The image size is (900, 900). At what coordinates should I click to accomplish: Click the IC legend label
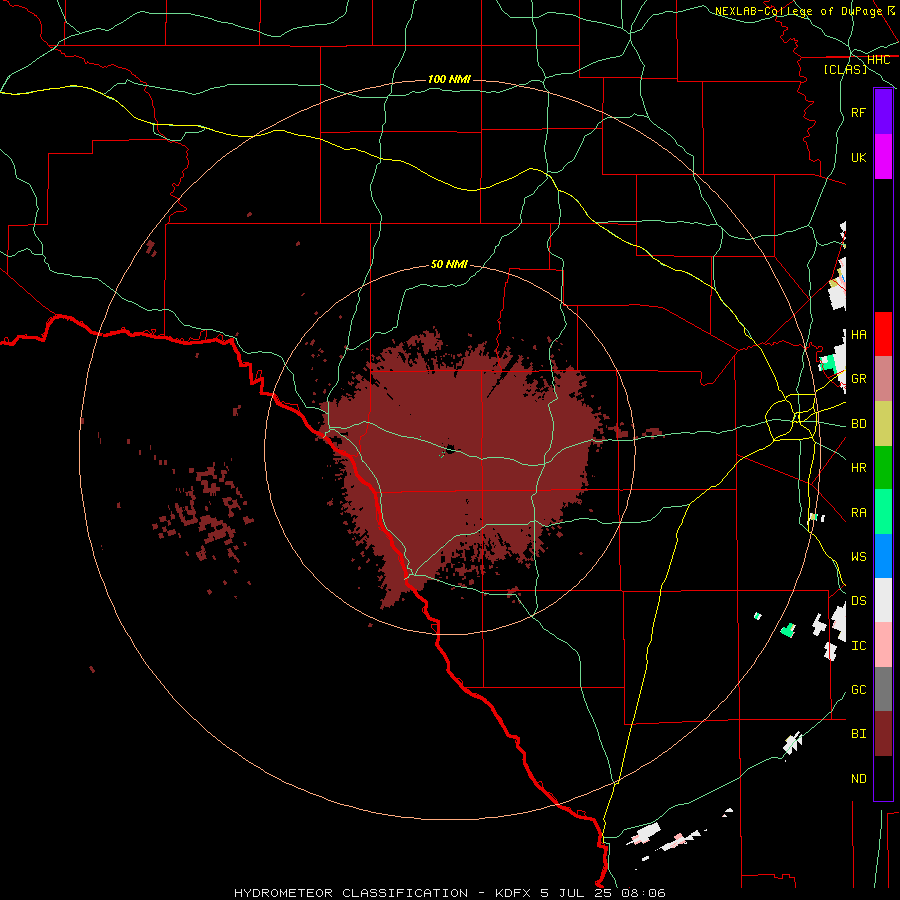pyautogui.click(x=858, y=646)
